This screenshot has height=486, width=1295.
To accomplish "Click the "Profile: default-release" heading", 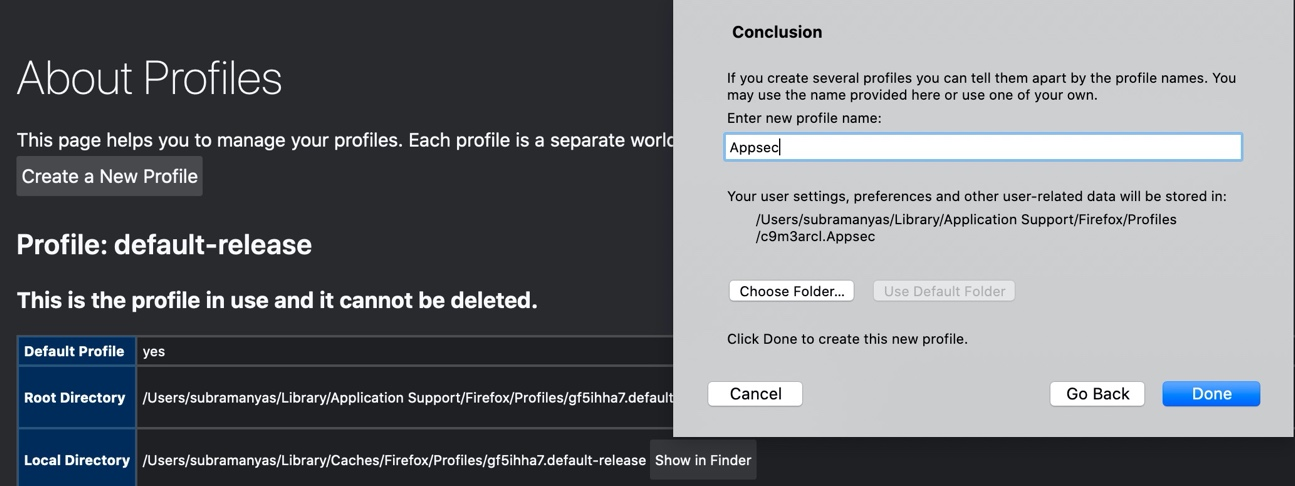I will tap(164, 245).
